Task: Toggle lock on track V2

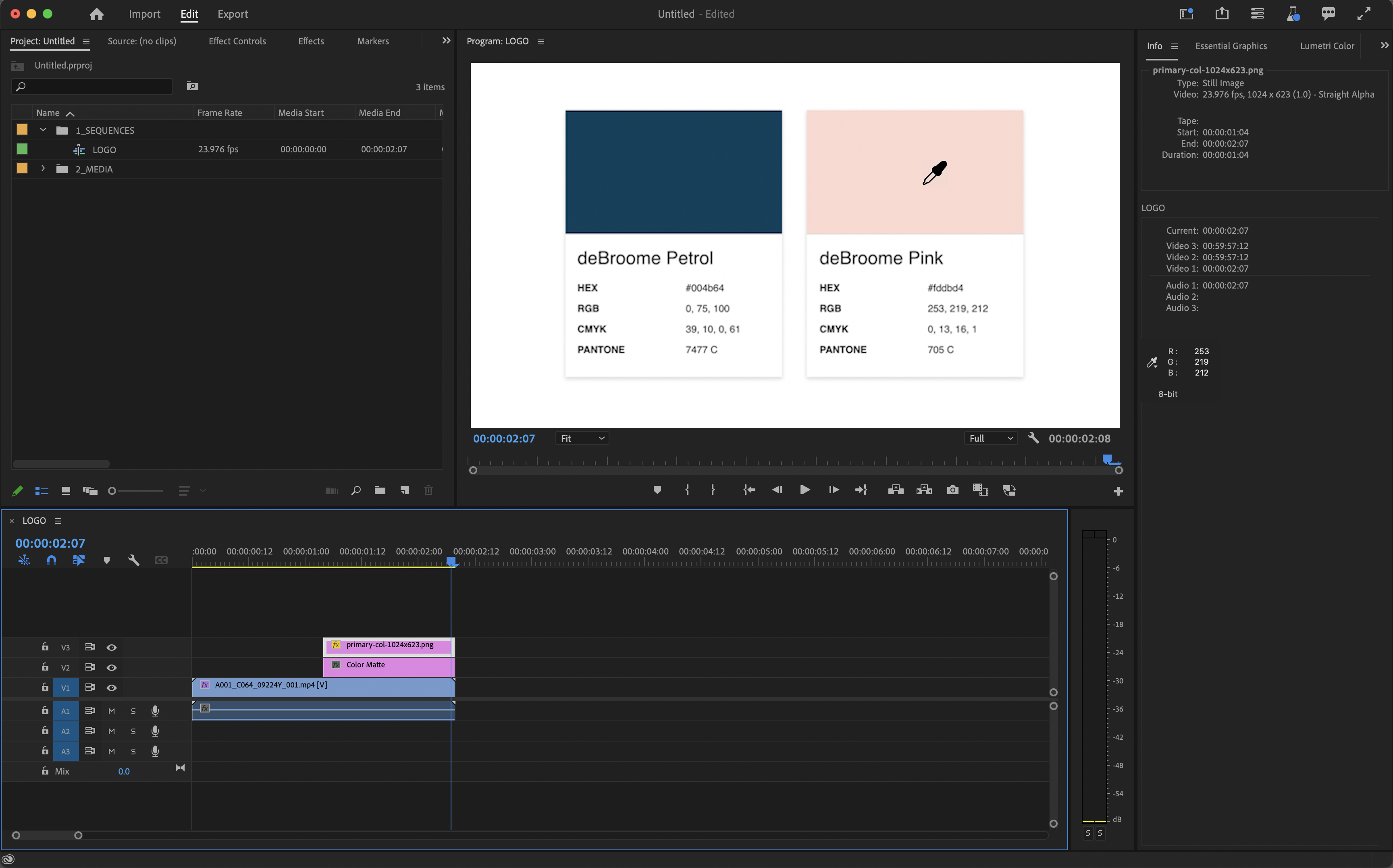Action: 45,667
